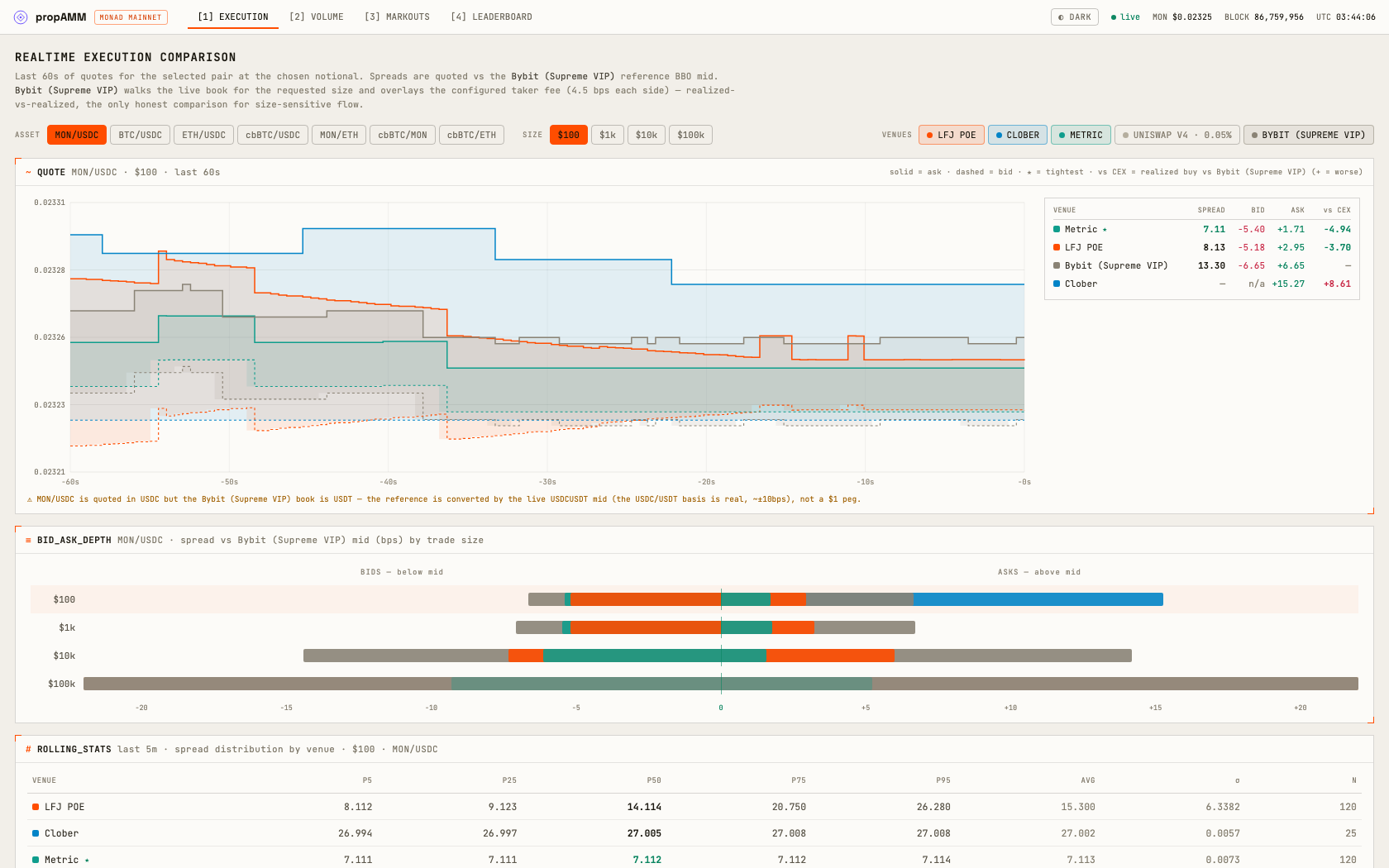Open the [1] EXECUTION tab
Image resolution: width=1389 pixels, height=868 pixels.
pos(233,17)
